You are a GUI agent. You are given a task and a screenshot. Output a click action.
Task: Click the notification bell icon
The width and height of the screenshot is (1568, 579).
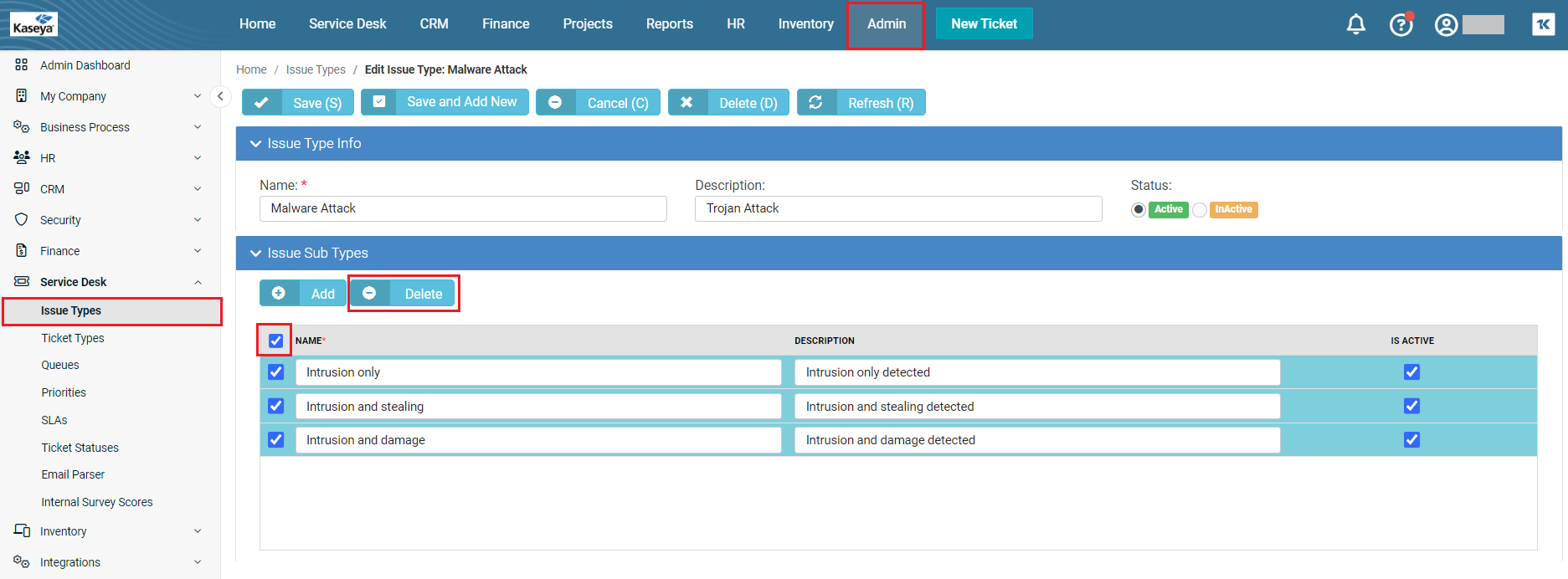(x=1355, y=24)
